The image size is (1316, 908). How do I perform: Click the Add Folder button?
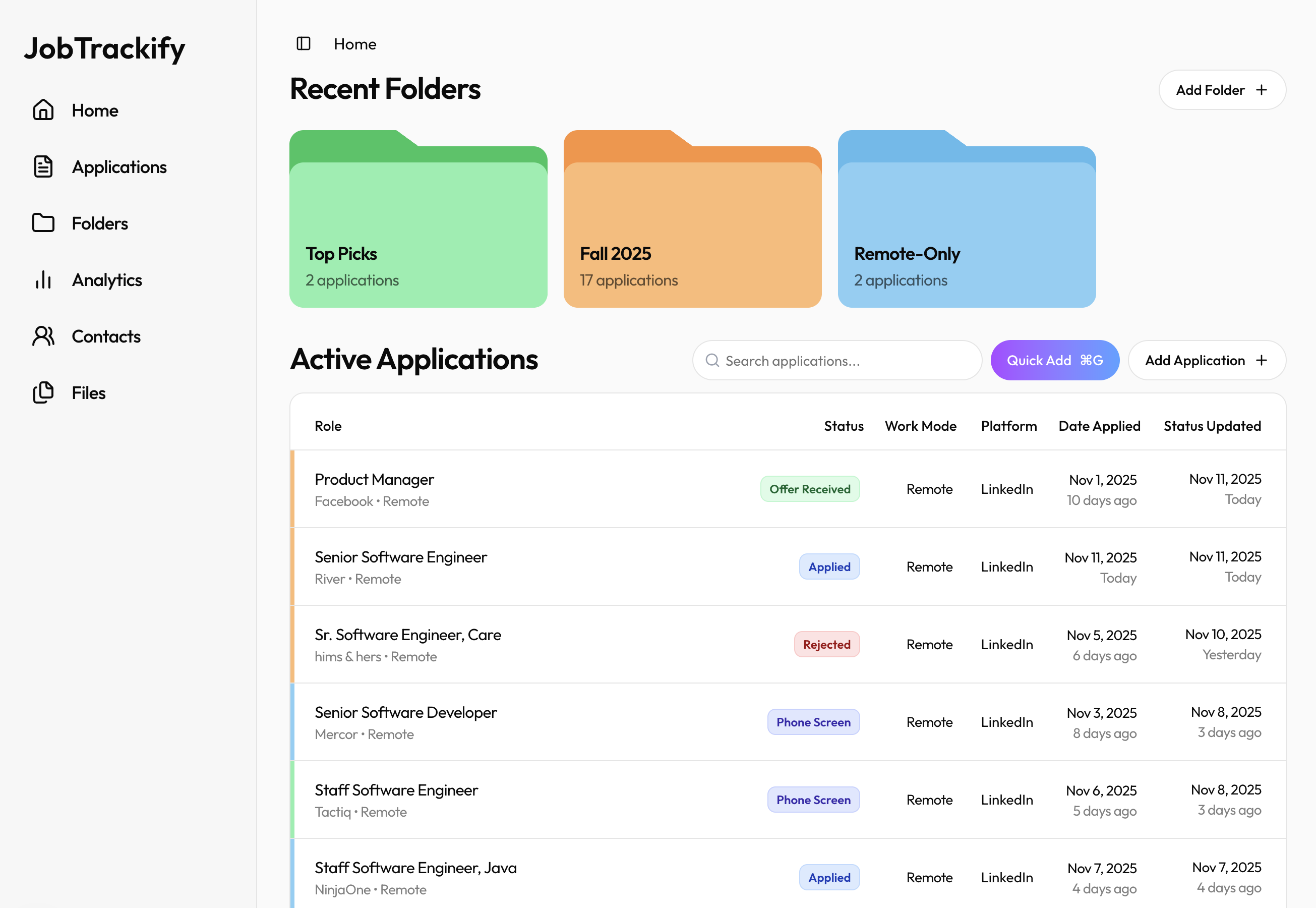(x=1222, y=90)
